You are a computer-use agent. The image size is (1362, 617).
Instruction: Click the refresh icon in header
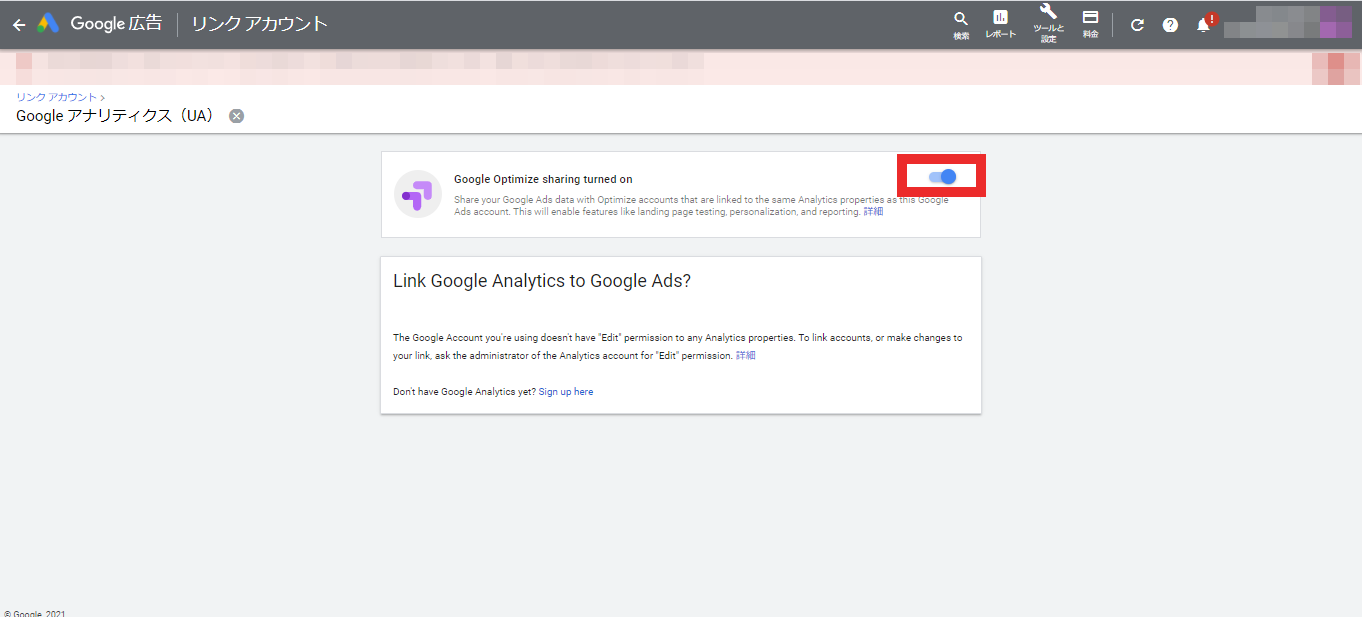(x=1137, y=25)
